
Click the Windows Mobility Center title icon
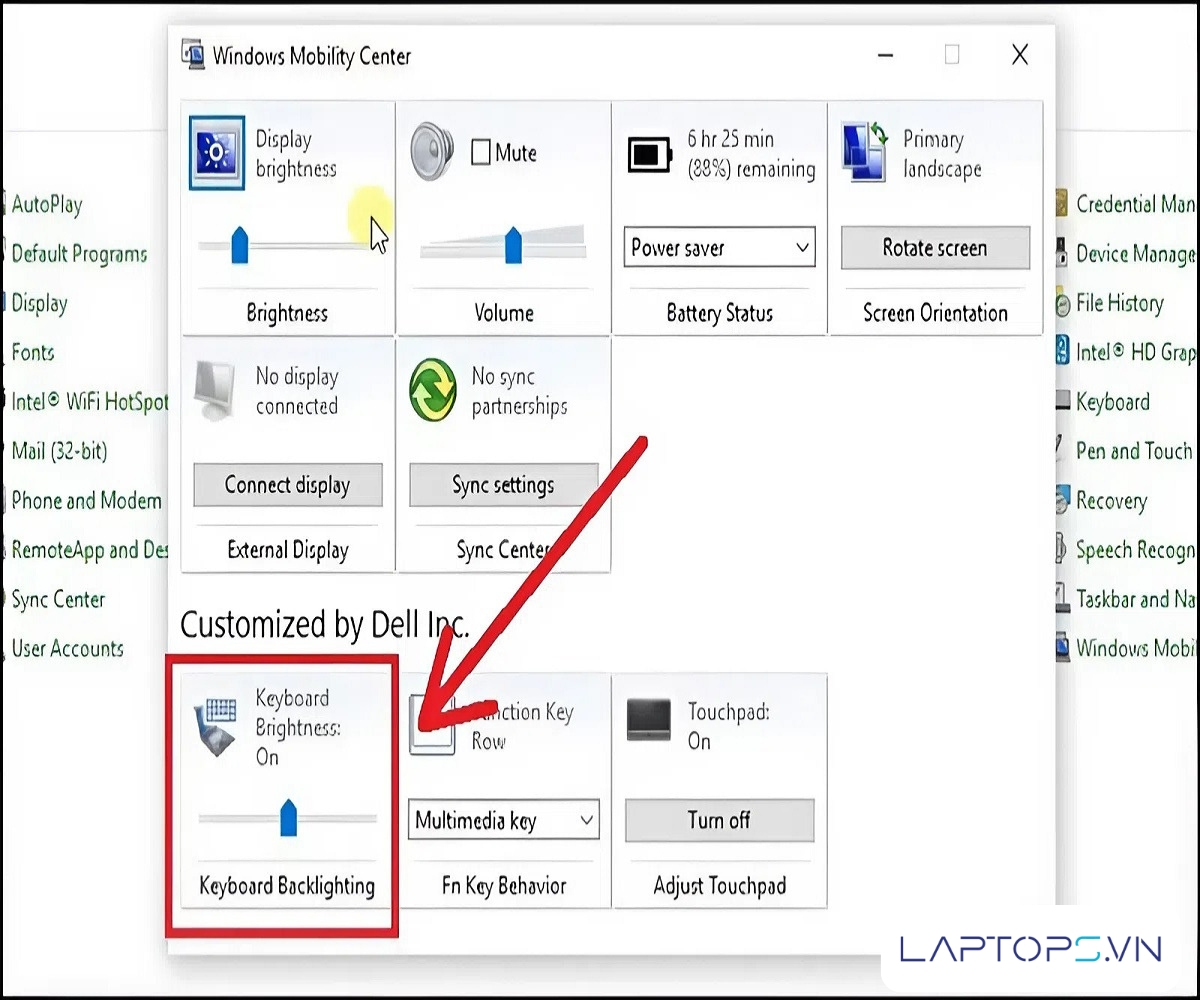point(193,55)
